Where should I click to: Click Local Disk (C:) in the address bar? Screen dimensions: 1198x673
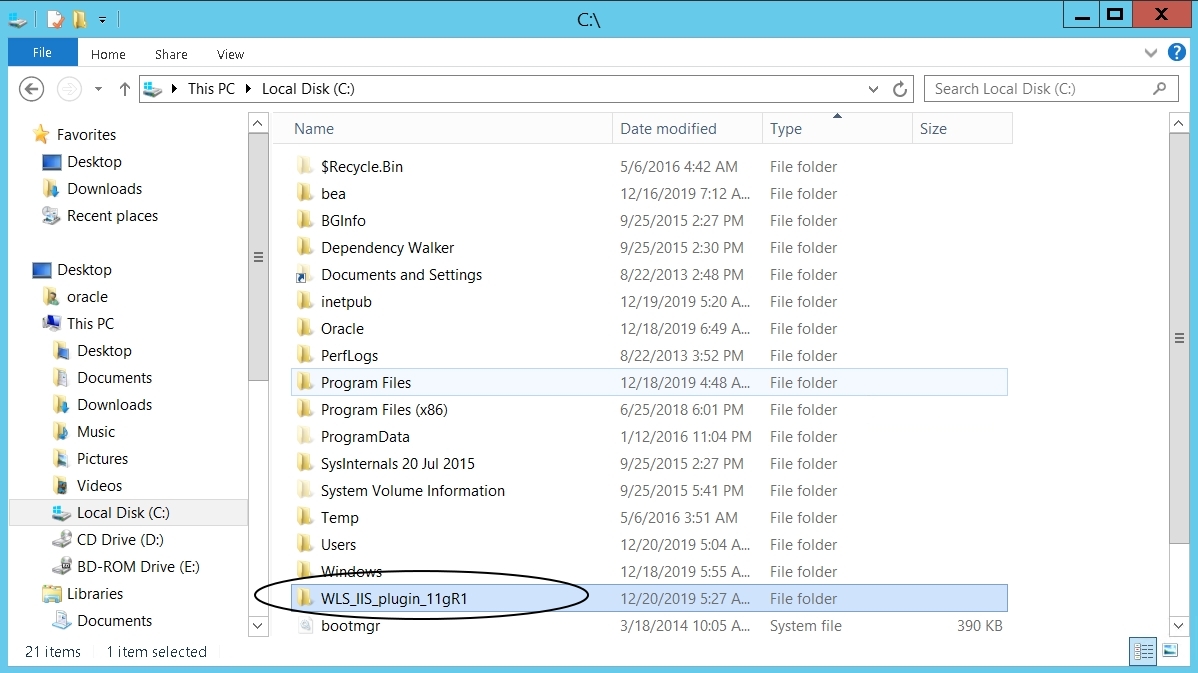pos(308,89)
